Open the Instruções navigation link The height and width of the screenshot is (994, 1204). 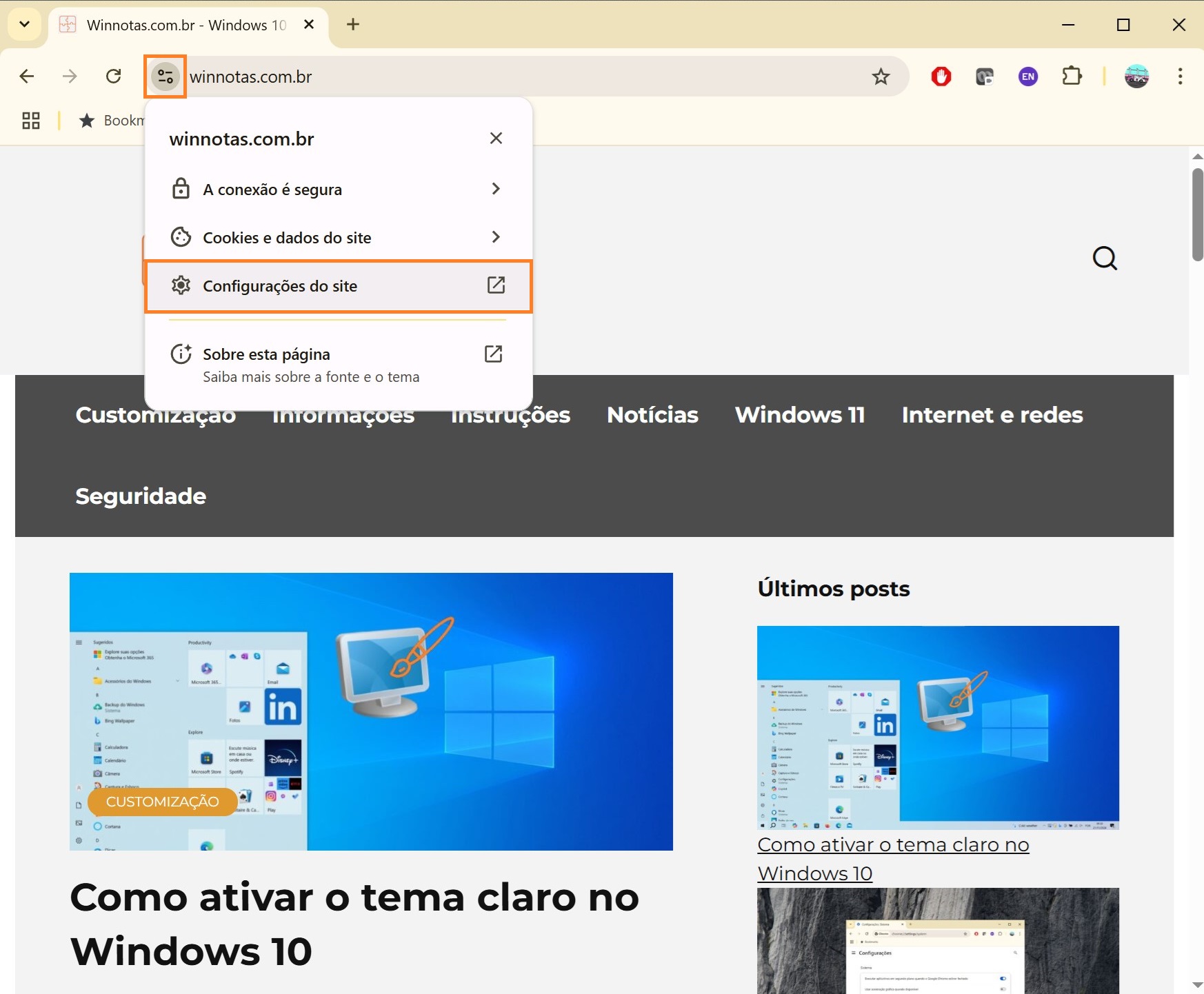[510, 415]
